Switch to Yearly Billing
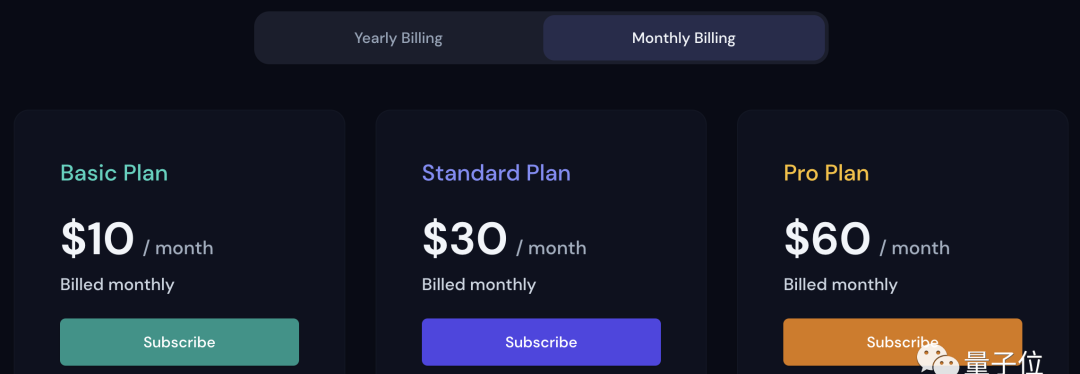The image size is (1080, 374). pyautogui.click(x=398, y=38)
